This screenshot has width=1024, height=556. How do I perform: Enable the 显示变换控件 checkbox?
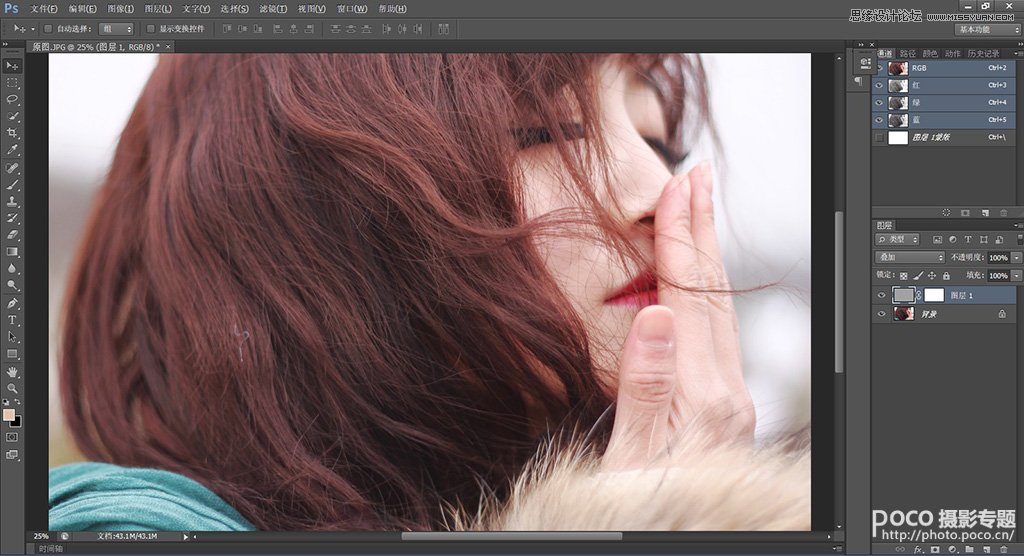click(x=151, y=29)
